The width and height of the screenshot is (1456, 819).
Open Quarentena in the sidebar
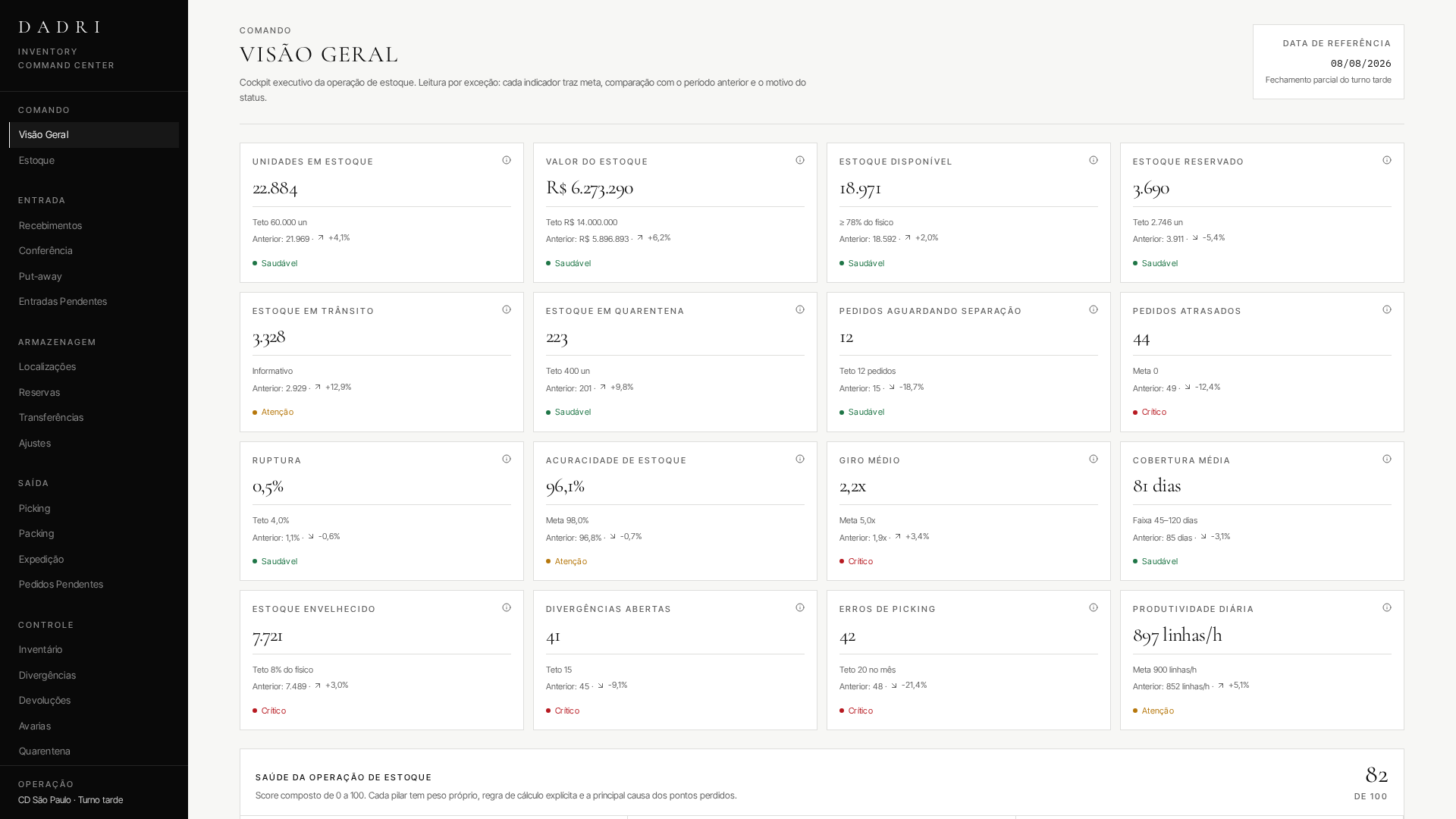tap(94, 752)
